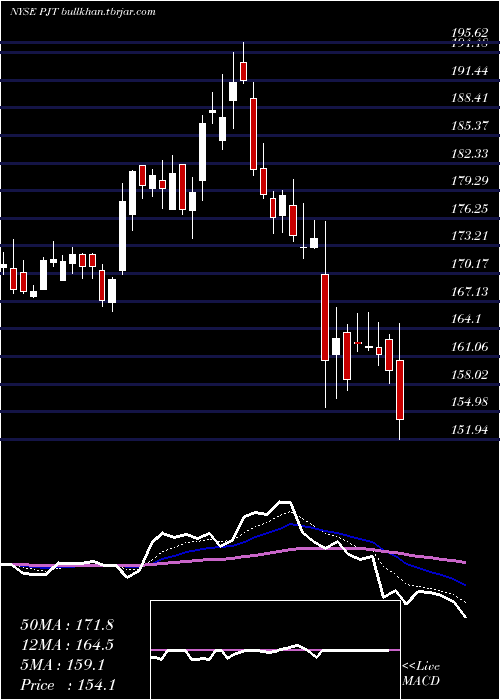This screenshot has width=500, height=700.
Task: Click the 176.25 price level label
Action: point(470,208)
